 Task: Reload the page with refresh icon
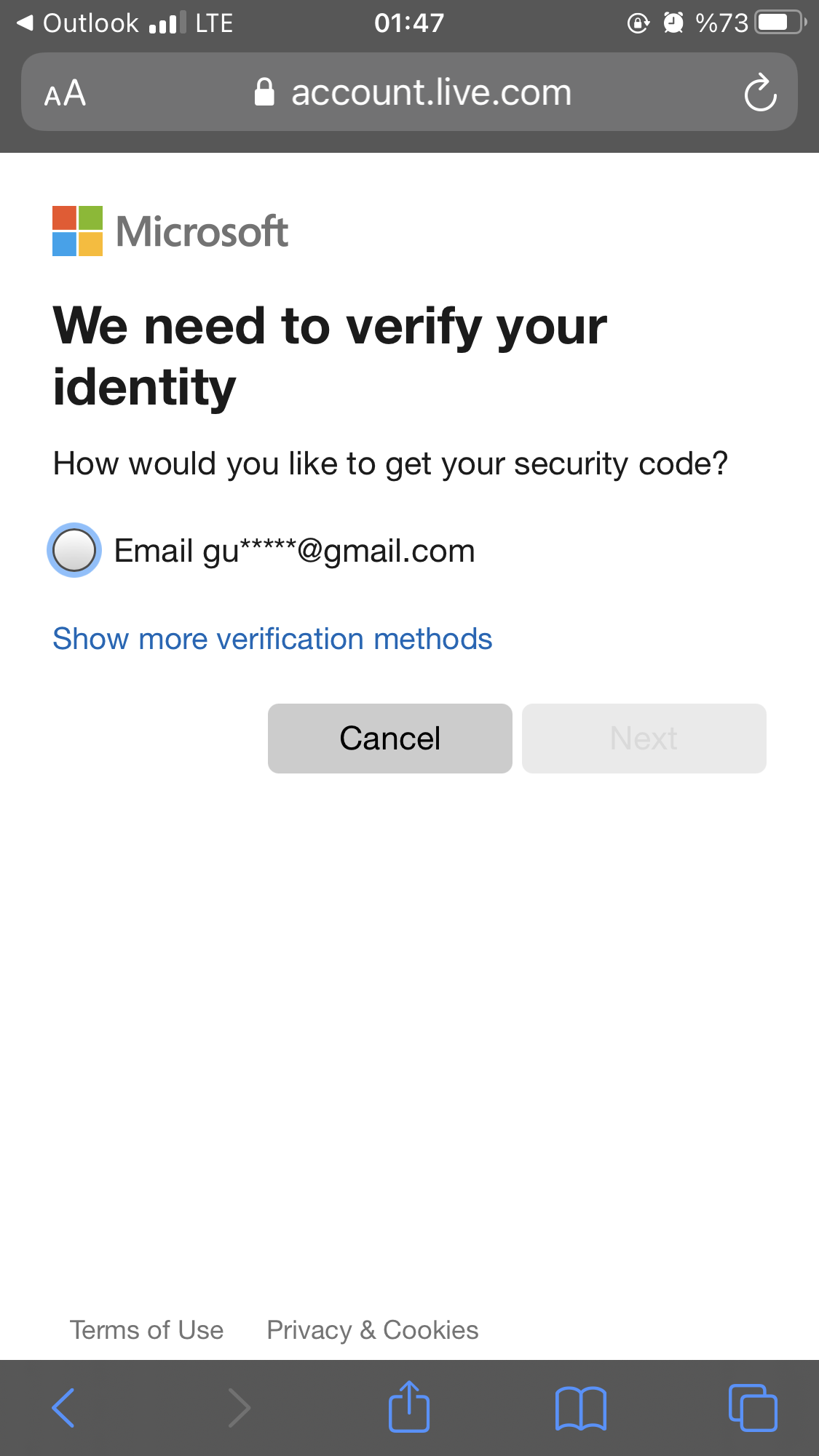[x=761, y=92]
